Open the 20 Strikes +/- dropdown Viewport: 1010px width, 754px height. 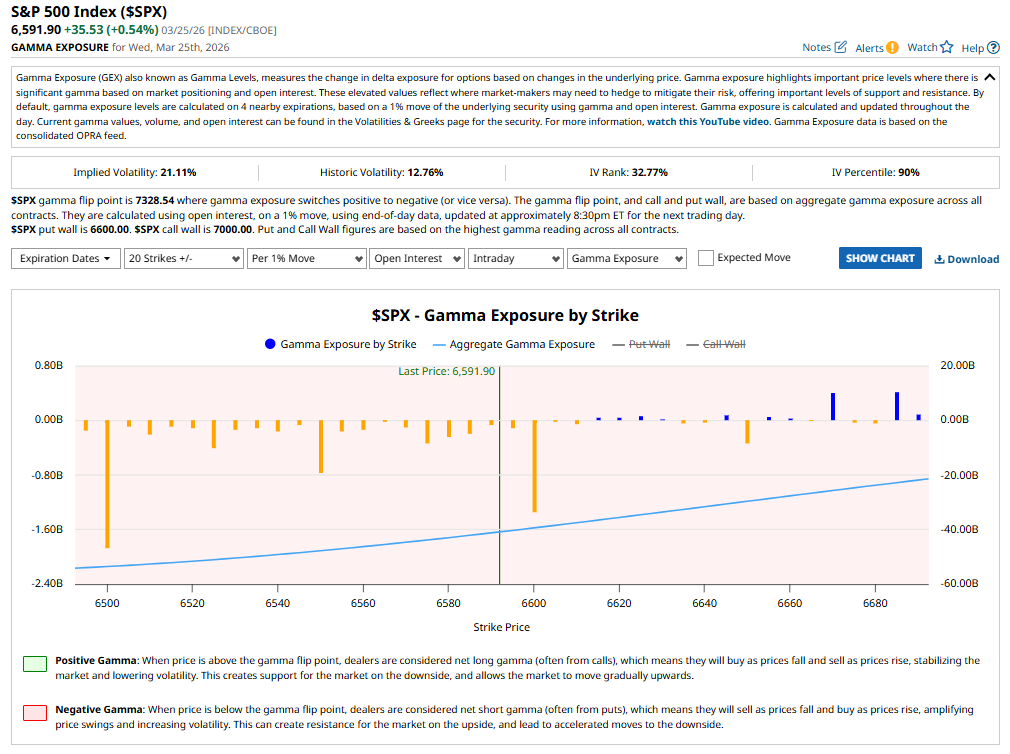click(x=185, y=258)
